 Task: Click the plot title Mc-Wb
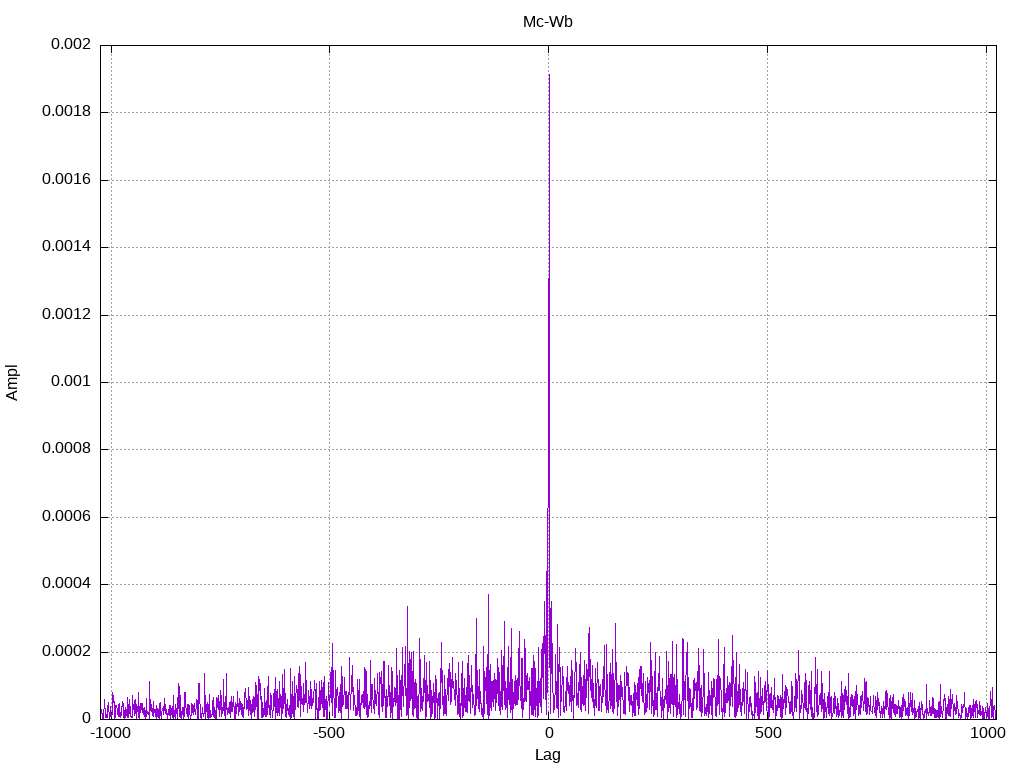(547, 22)
